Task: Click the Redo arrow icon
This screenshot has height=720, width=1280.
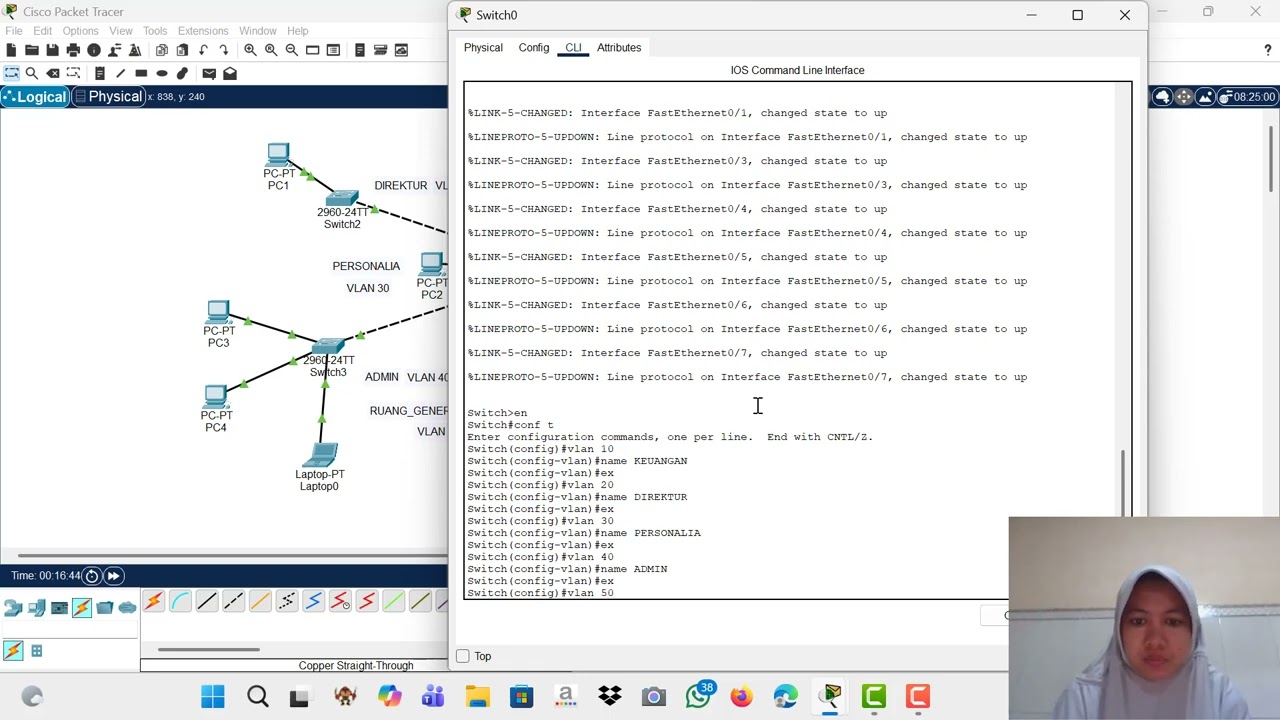Action: (x=223, y=50)
